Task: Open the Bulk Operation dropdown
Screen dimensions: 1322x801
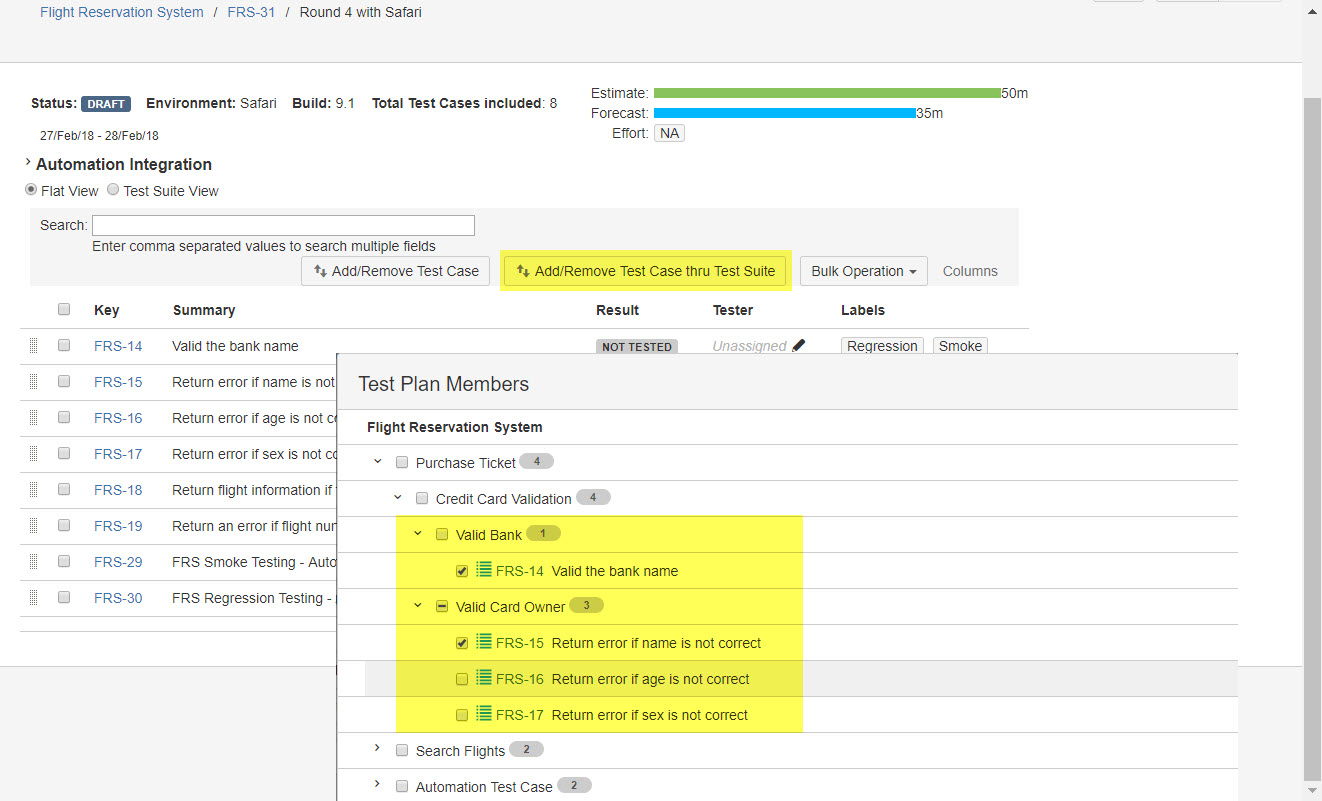Action: [863, 271]
